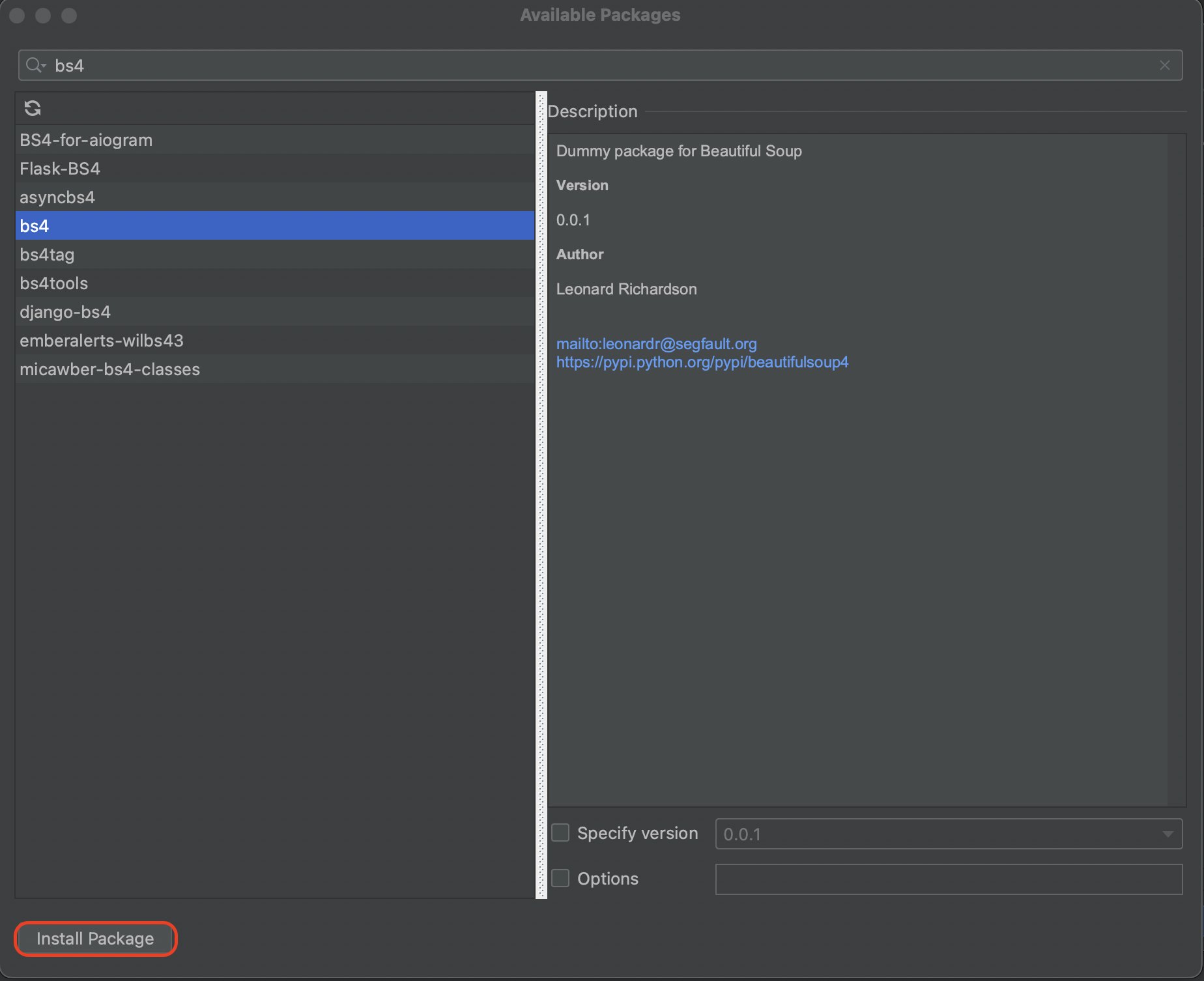Select asyncbs4 package
Screen dimensions: 1204x981
[x=274, y=197]
